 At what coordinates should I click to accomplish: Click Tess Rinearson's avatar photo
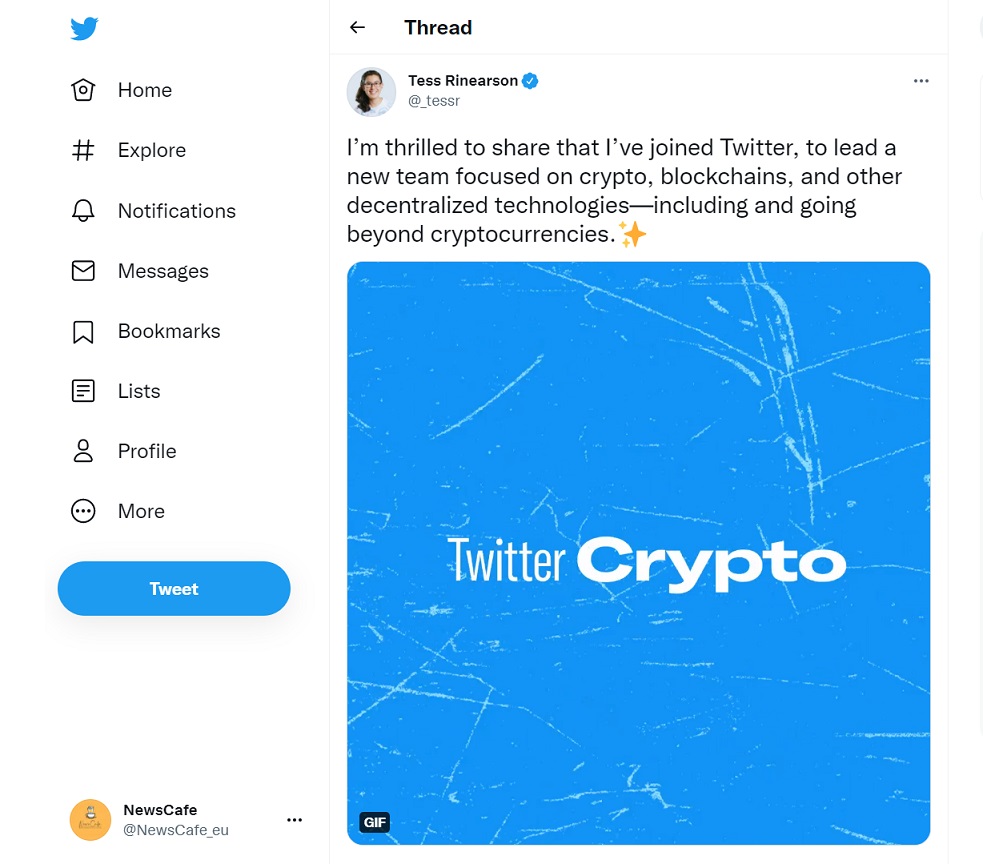[x=371, y=92]
